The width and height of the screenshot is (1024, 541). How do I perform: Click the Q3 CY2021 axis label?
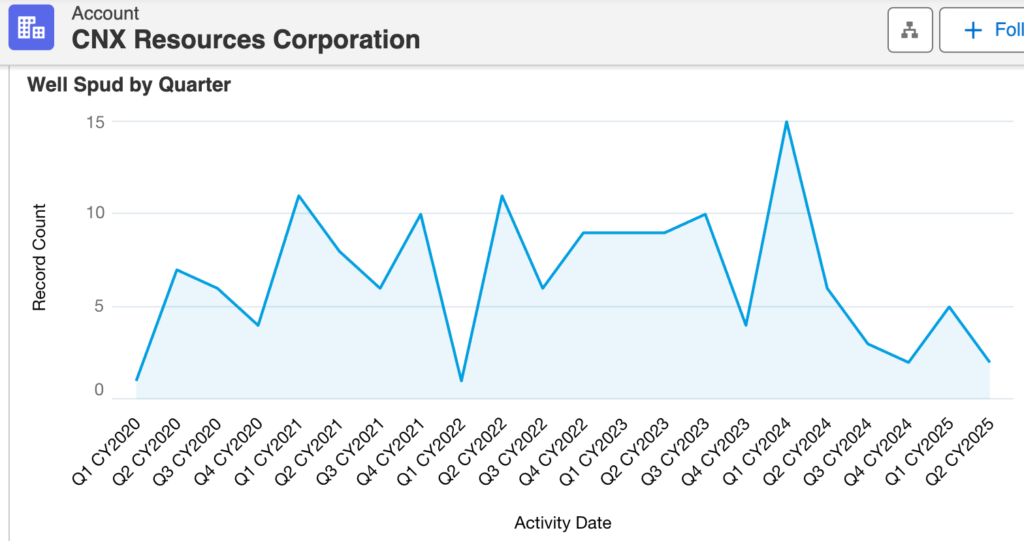point(349,451)
